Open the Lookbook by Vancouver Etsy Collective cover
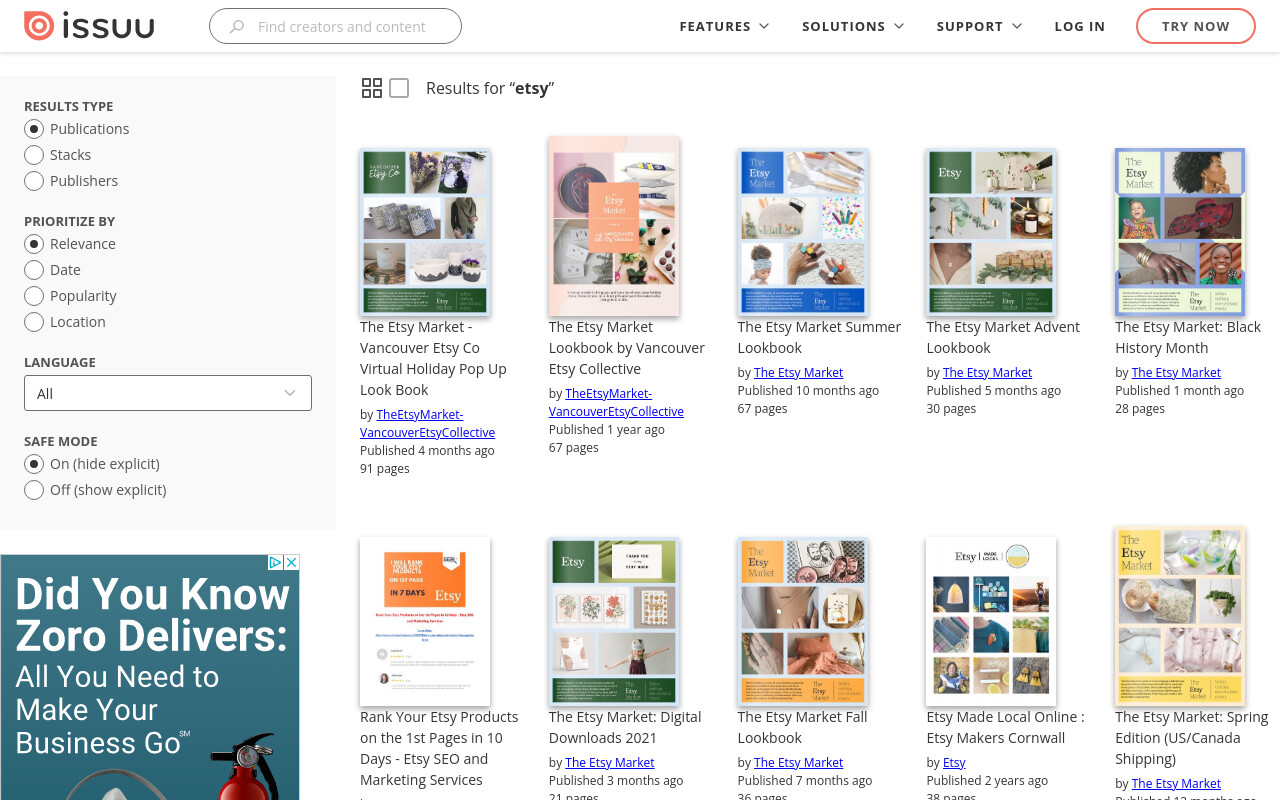This screenshot has height=800, width=1280. coord(614,226)
